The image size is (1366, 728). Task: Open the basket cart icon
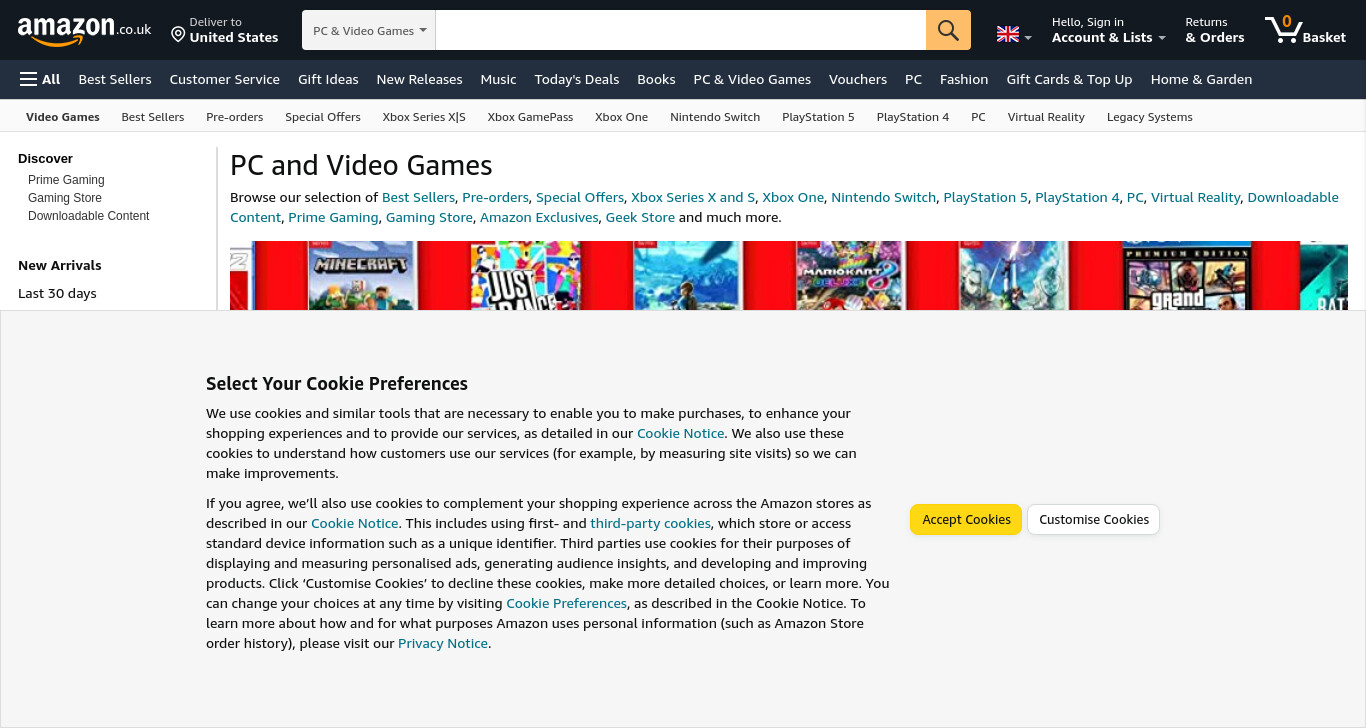coord(1305,30)
